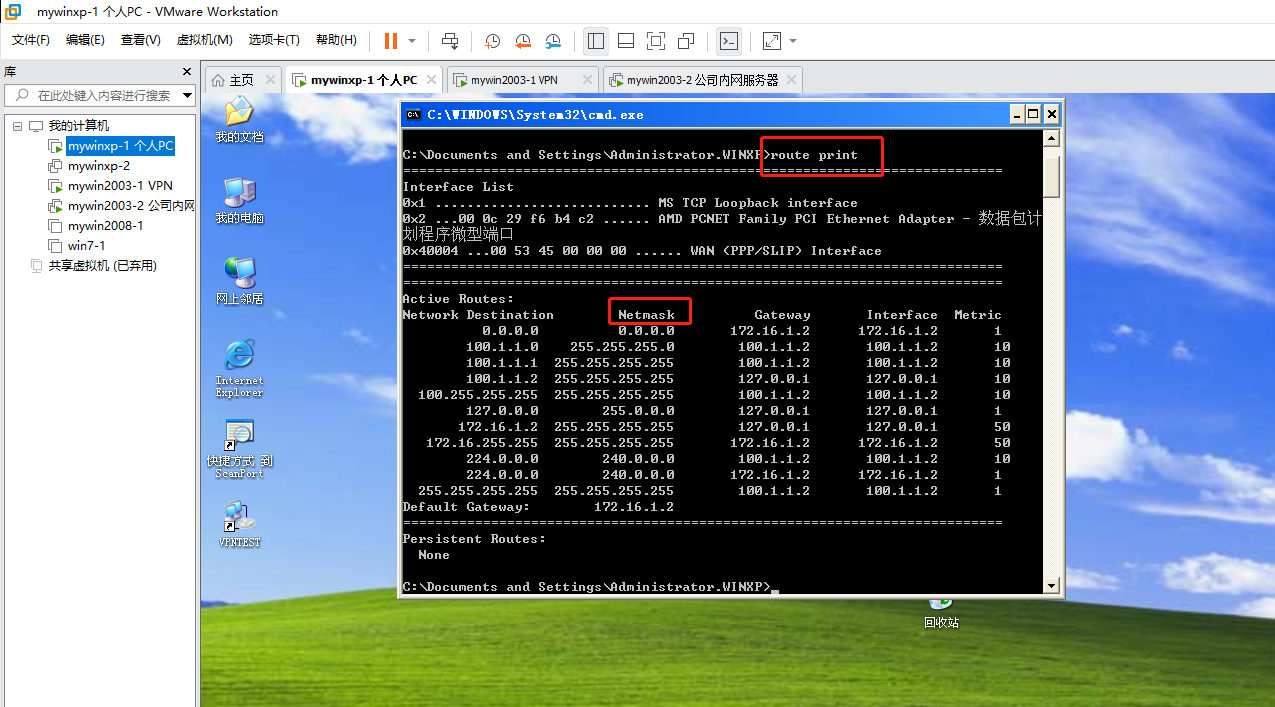Switch to Unity mode icon
The image size is (1275, 707).
[x=686, y=41]
